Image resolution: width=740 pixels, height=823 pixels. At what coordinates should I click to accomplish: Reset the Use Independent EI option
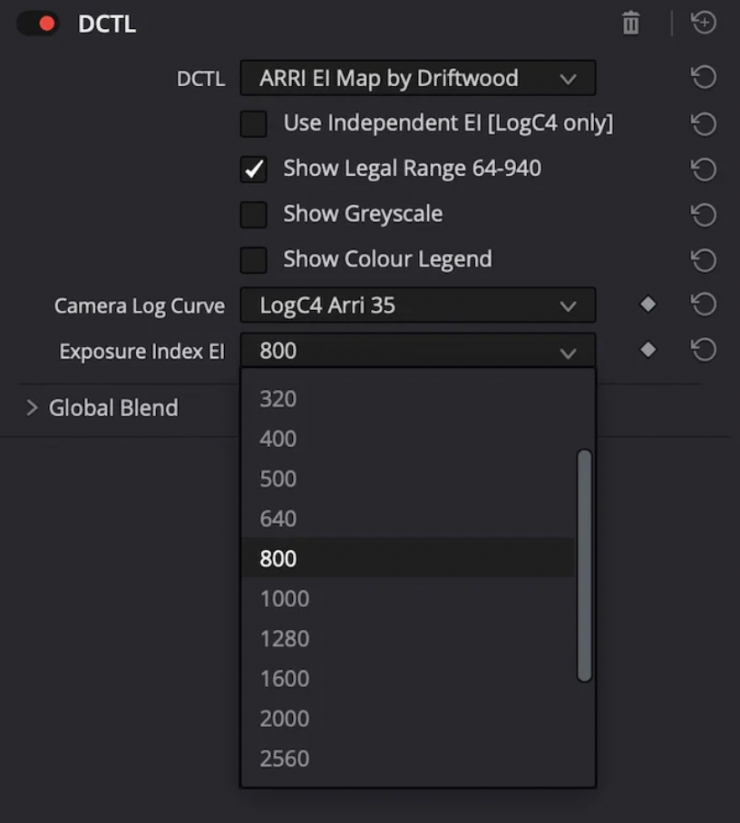(704, 124)
